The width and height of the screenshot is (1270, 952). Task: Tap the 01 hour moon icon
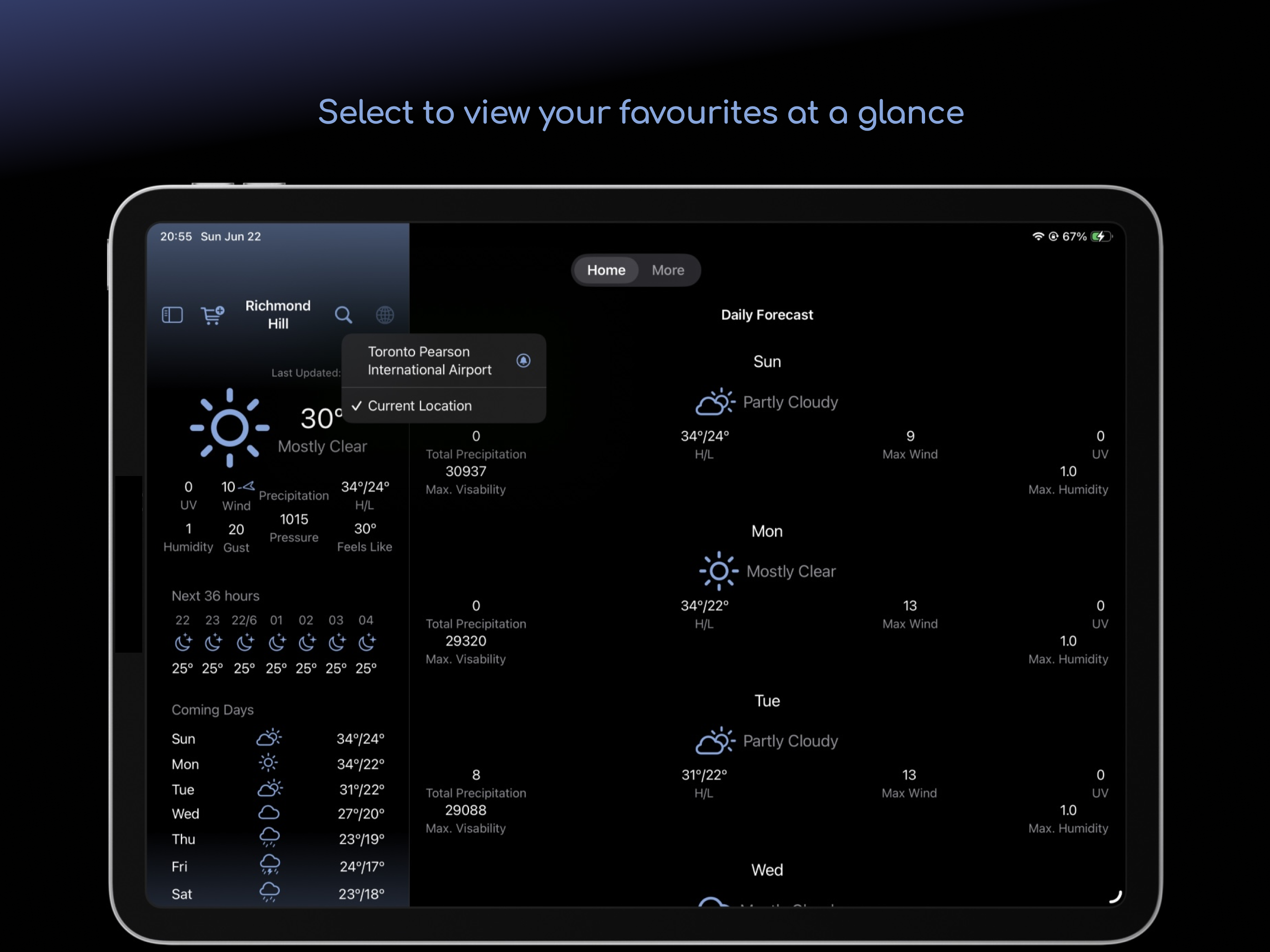[277, 642]
